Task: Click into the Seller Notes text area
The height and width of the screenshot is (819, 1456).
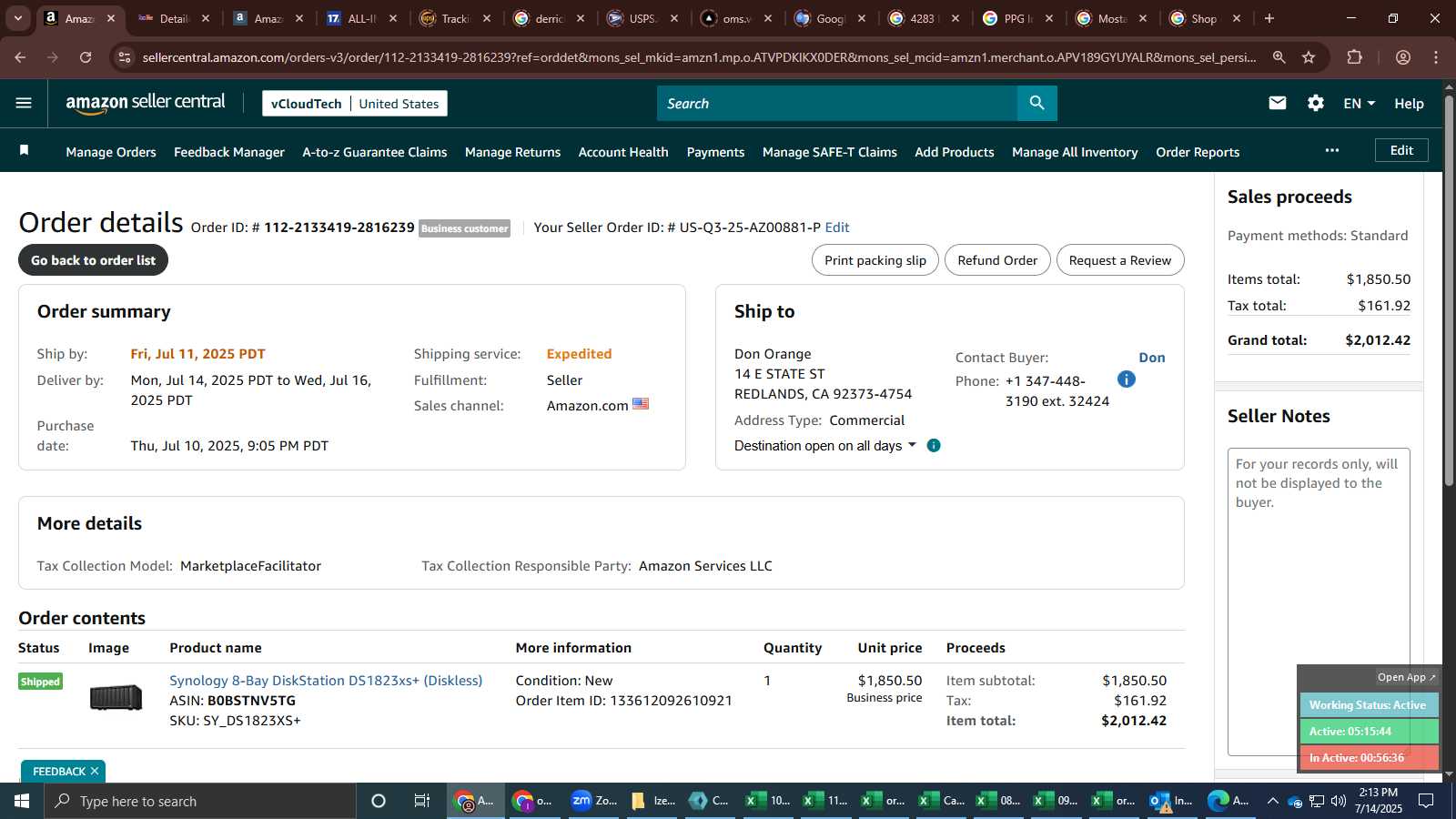Action: click(x=1319, y=602)
